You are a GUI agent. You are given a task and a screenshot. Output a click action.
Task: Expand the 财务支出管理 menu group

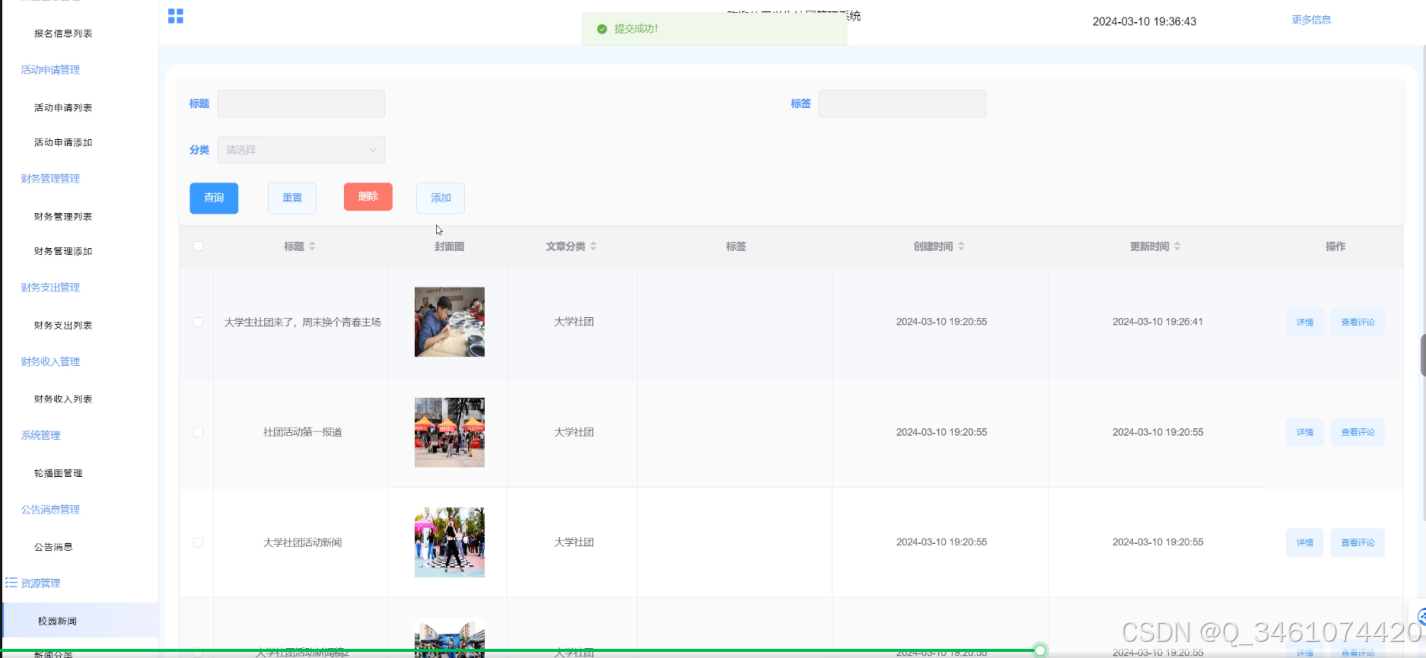[x=50, y=288]
